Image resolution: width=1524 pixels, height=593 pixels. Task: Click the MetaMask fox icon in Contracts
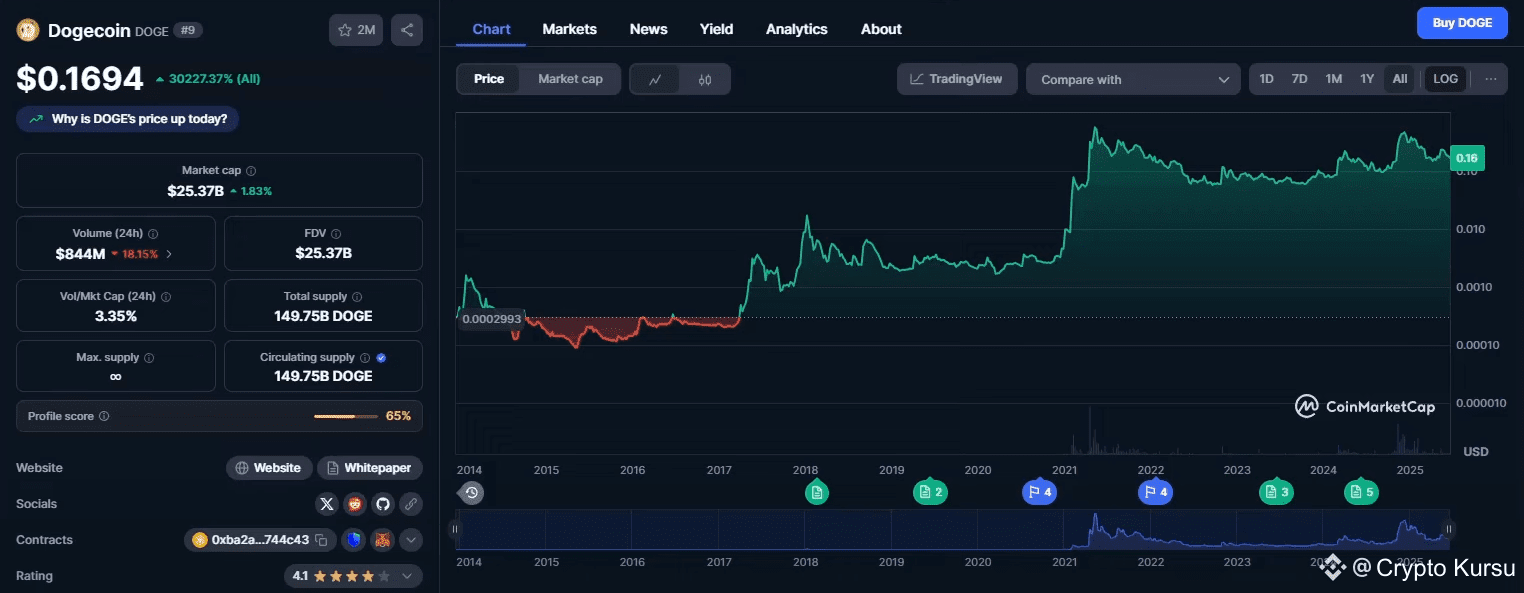pos(383,540)
